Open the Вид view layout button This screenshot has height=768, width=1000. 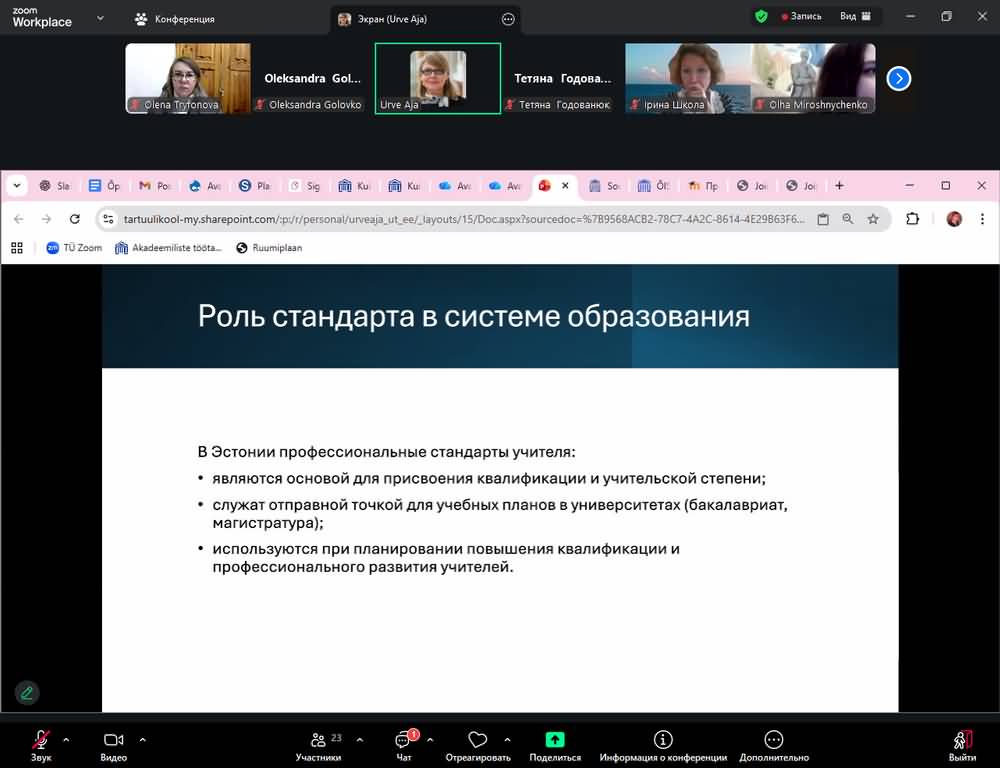(x=856, y=16)
